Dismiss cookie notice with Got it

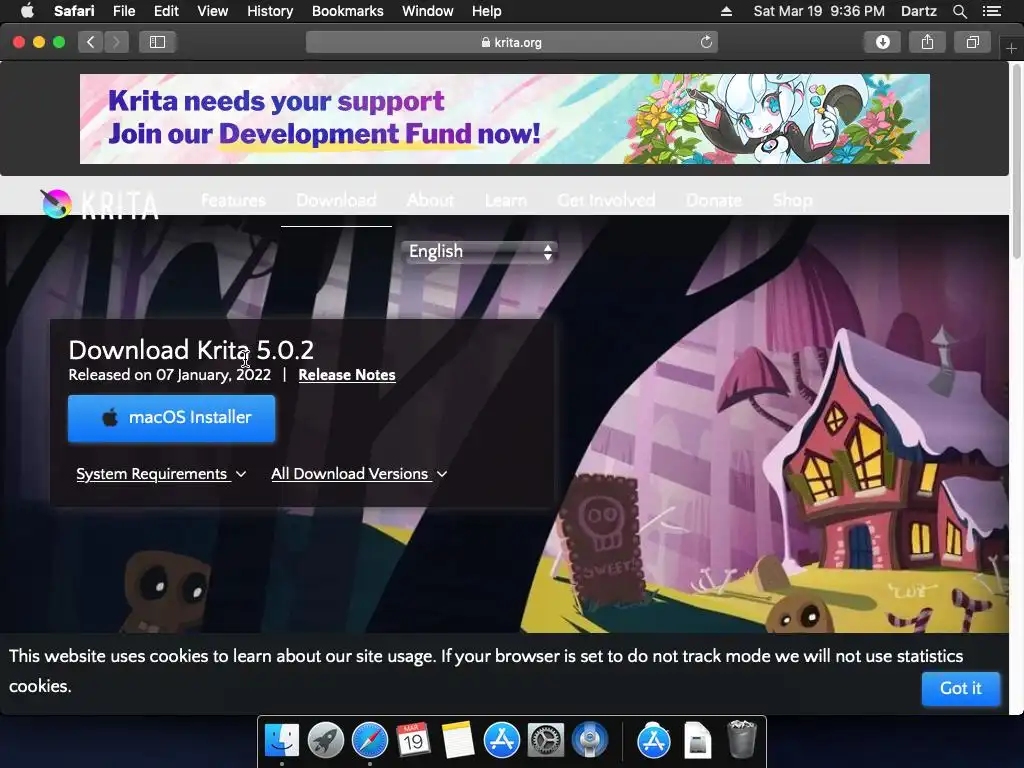coord(960,688)
